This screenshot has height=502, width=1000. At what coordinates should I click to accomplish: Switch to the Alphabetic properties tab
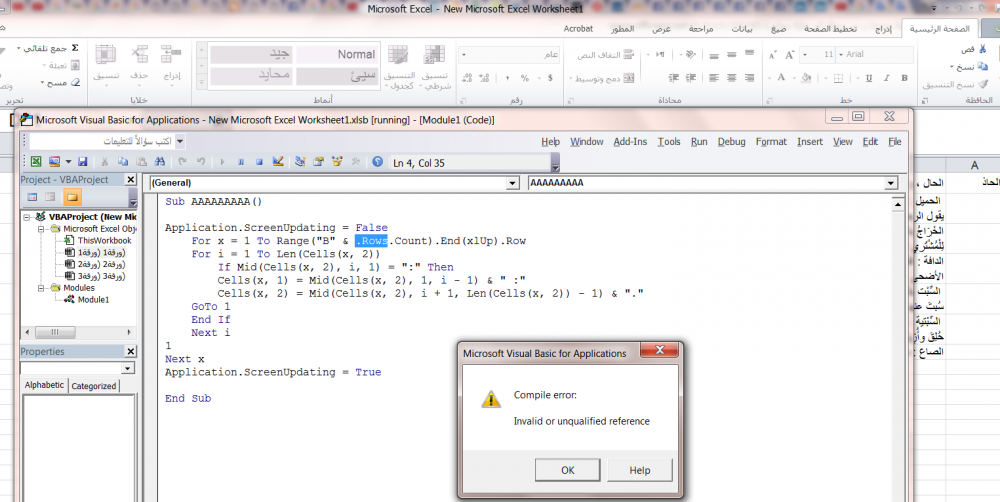(45, 385)
